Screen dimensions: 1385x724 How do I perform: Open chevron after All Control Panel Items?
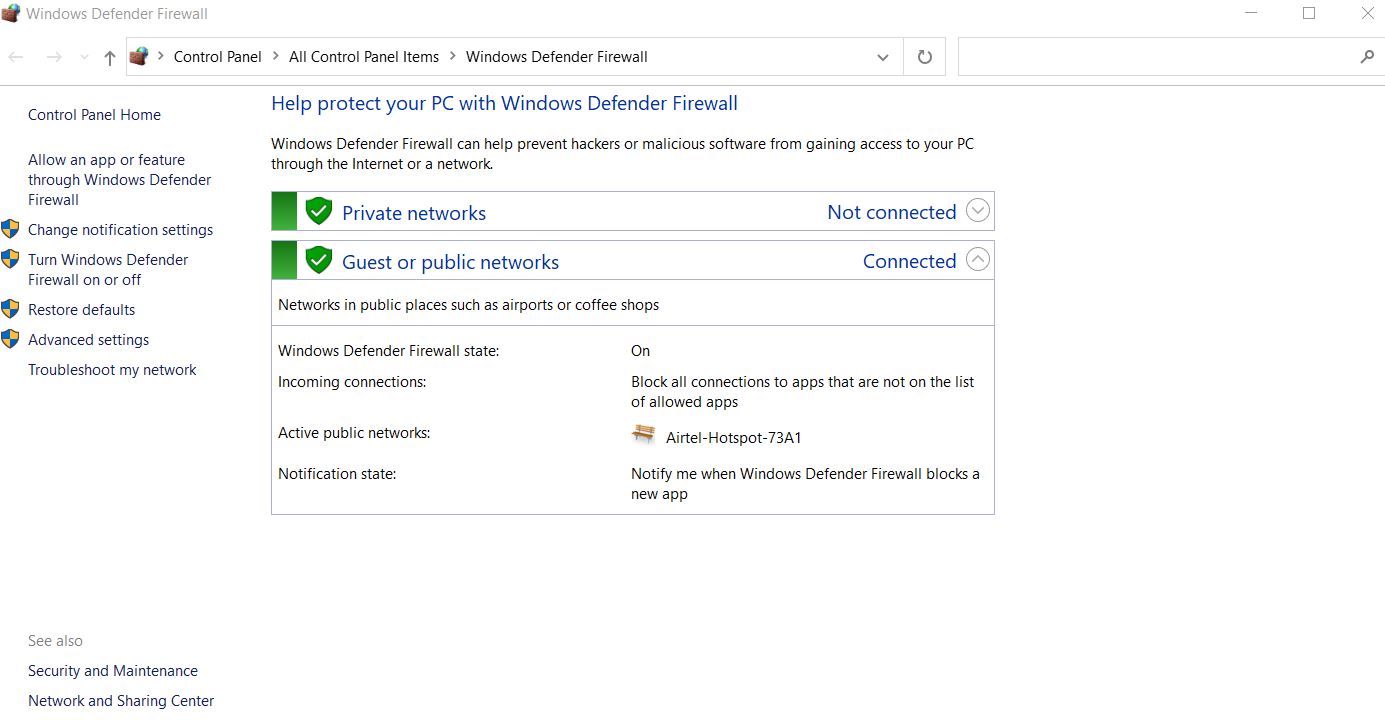tap(453, 57)
